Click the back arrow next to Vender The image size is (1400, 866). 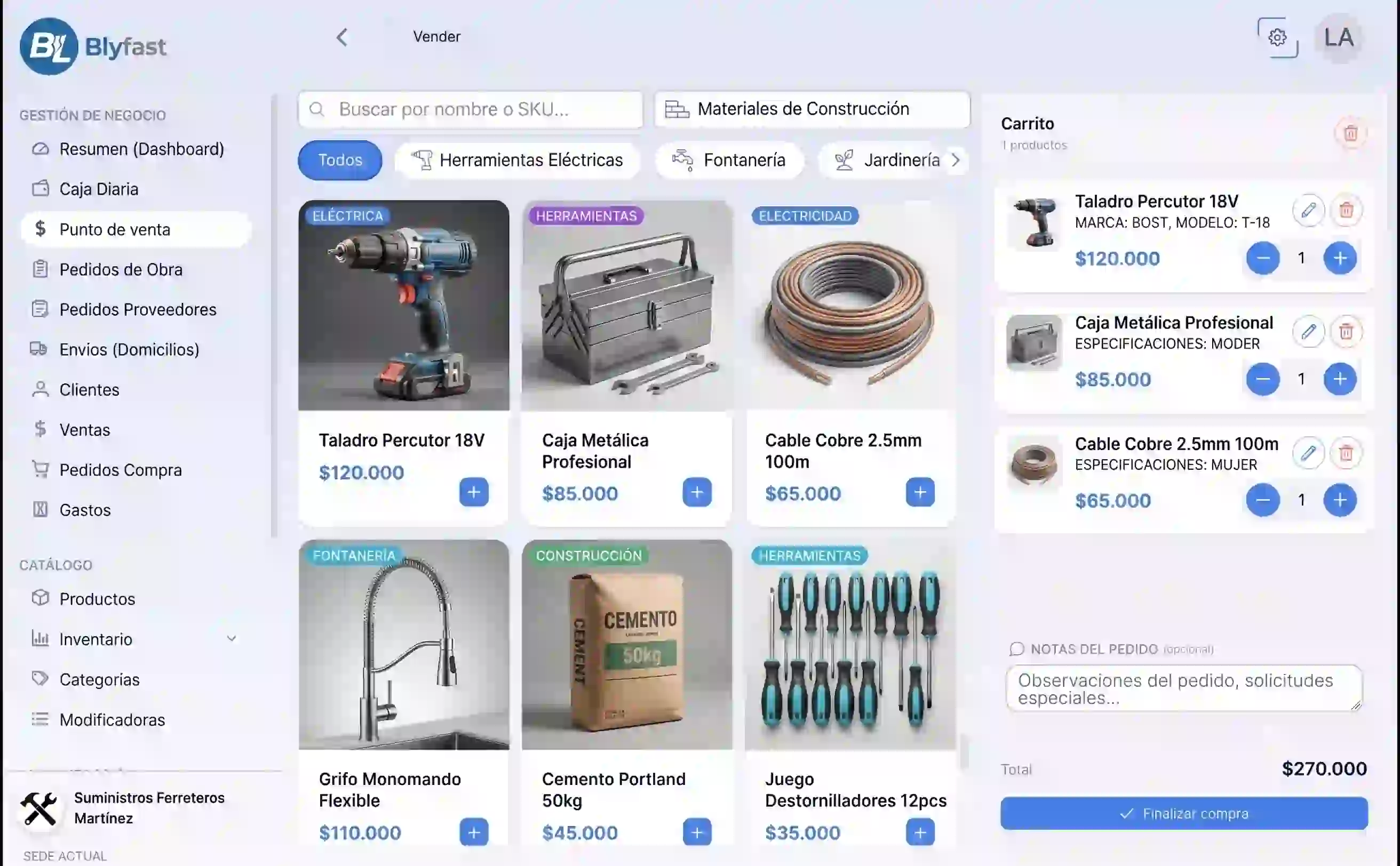pos(341,37)
